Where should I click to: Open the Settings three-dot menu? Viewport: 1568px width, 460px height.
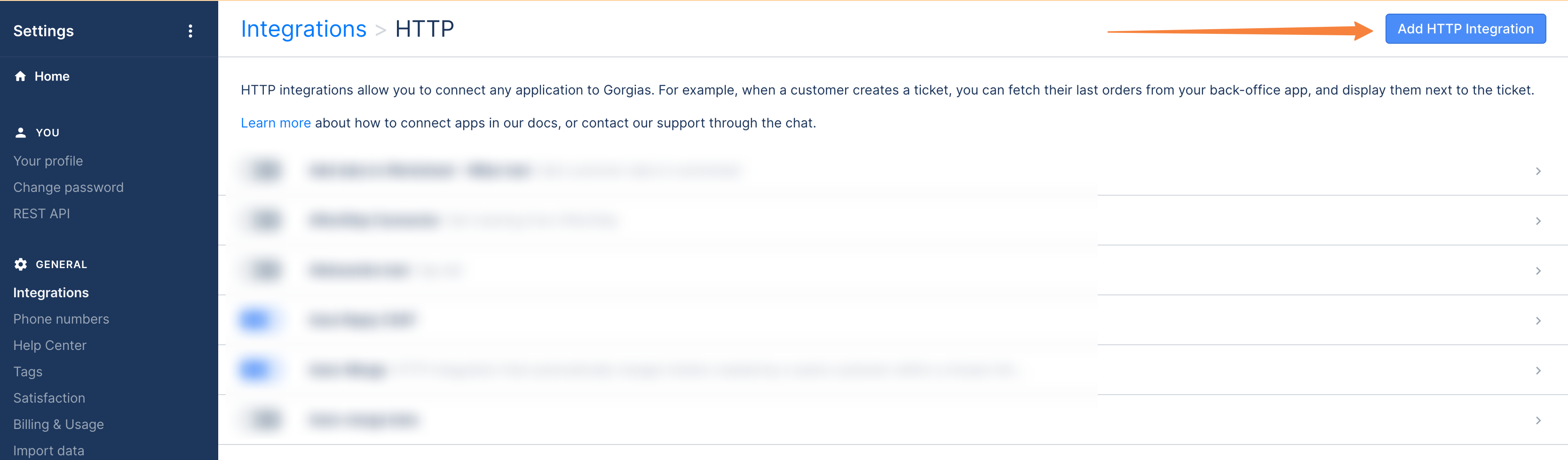[x=190, y=31]
